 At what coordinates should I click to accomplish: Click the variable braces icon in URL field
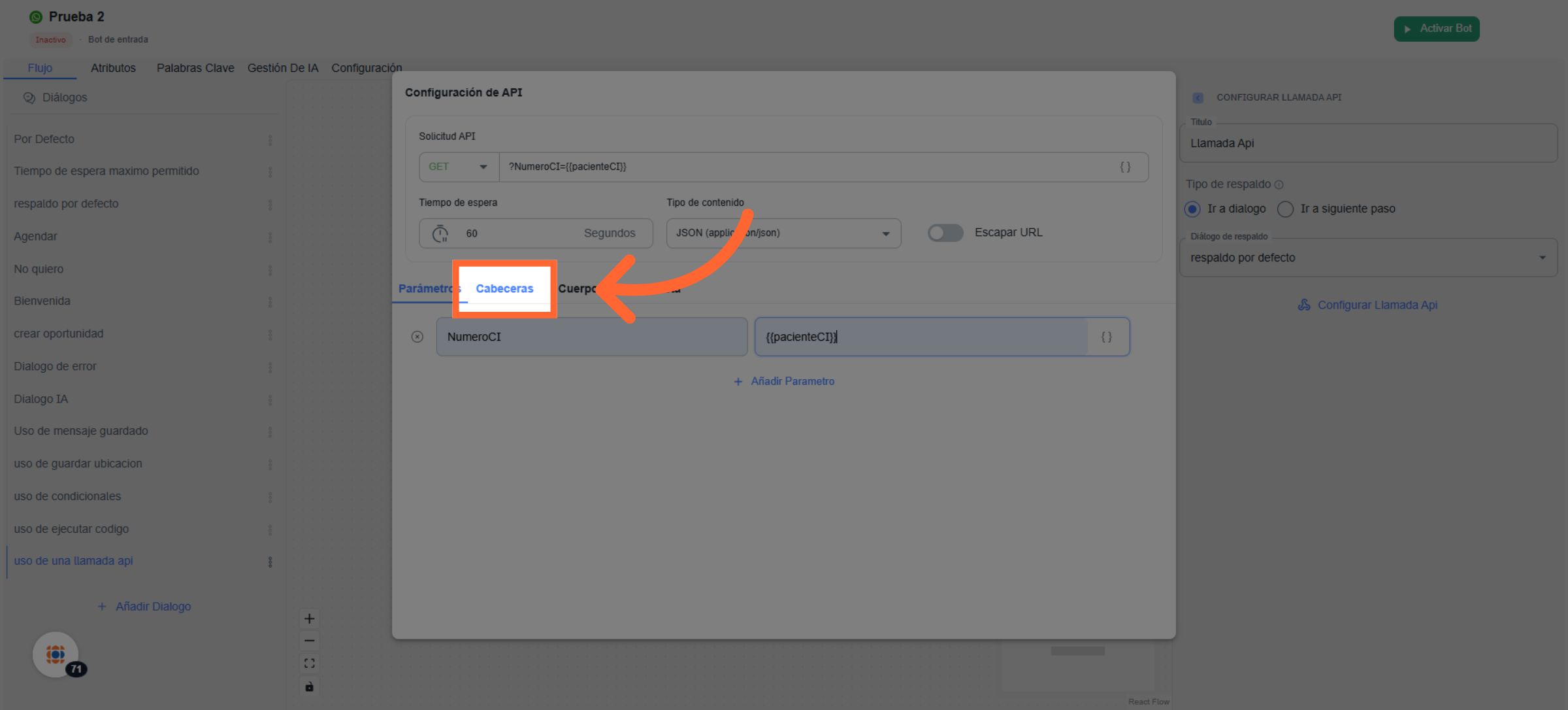1125,167
